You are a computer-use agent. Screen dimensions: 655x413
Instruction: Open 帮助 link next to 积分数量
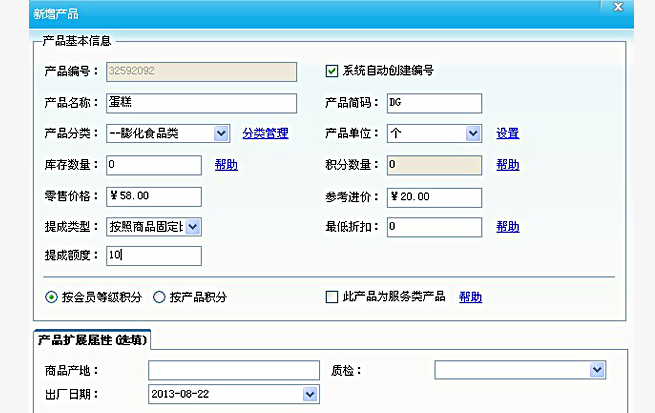pos(508,165)
